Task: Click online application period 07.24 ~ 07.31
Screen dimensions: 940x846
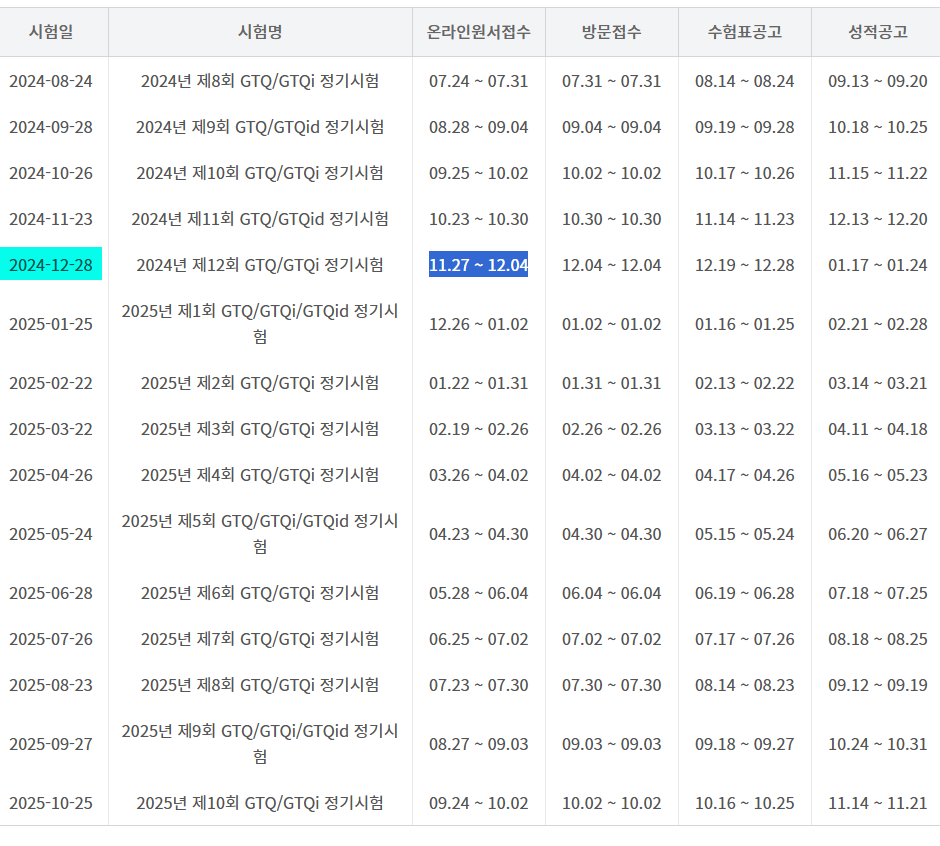Action: 478,81
